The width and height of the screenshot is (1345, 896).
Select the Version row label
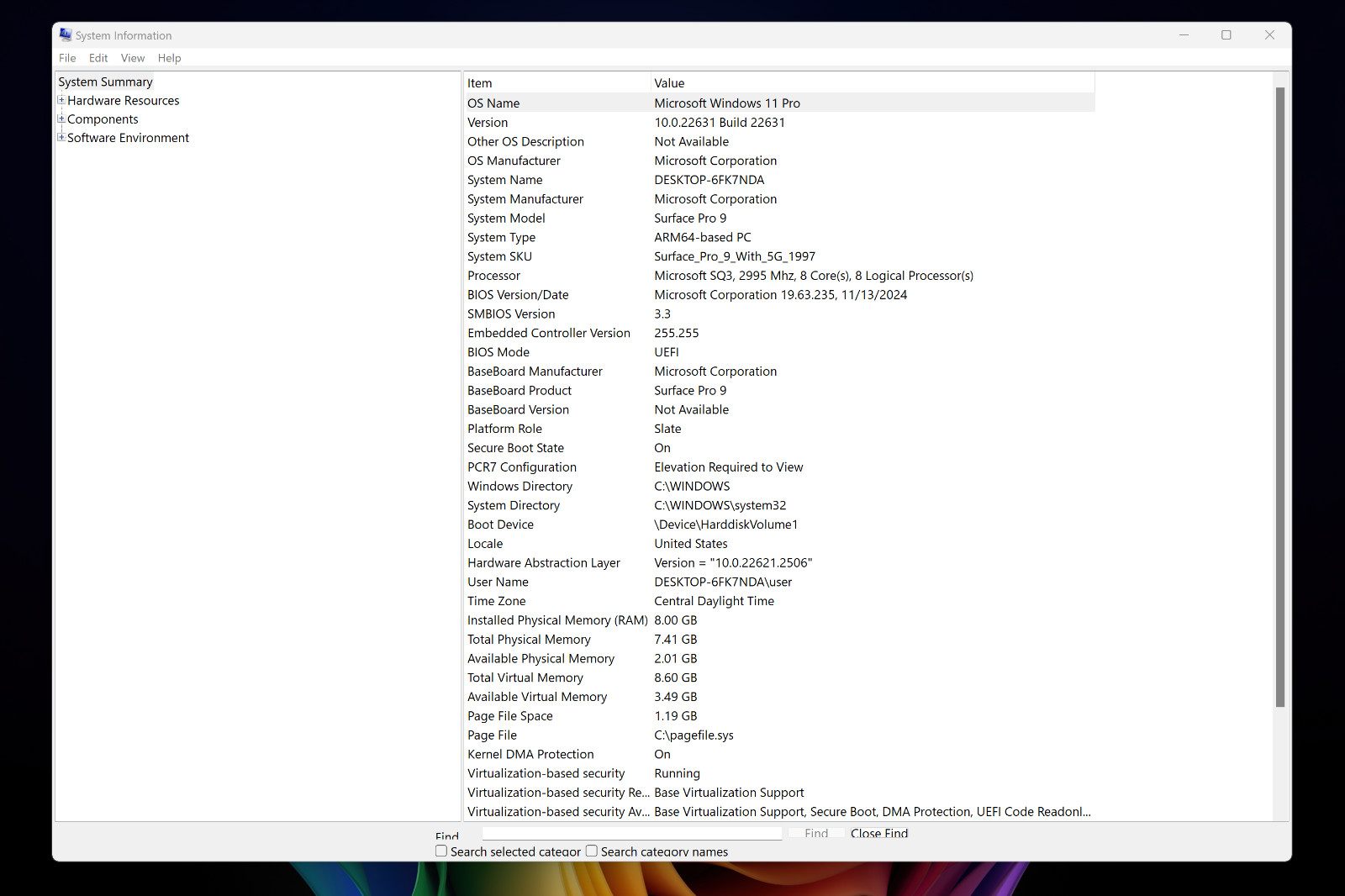[488, 123]
